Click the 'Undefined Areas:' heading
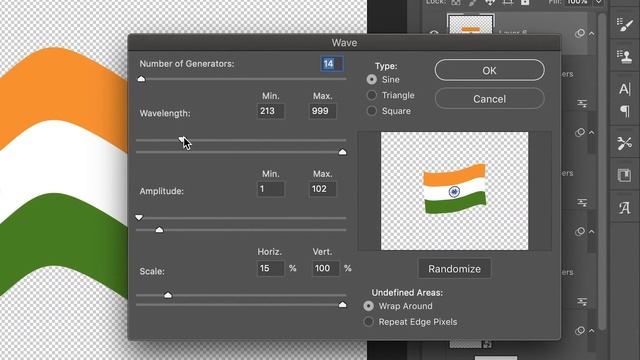 [407, 293]
